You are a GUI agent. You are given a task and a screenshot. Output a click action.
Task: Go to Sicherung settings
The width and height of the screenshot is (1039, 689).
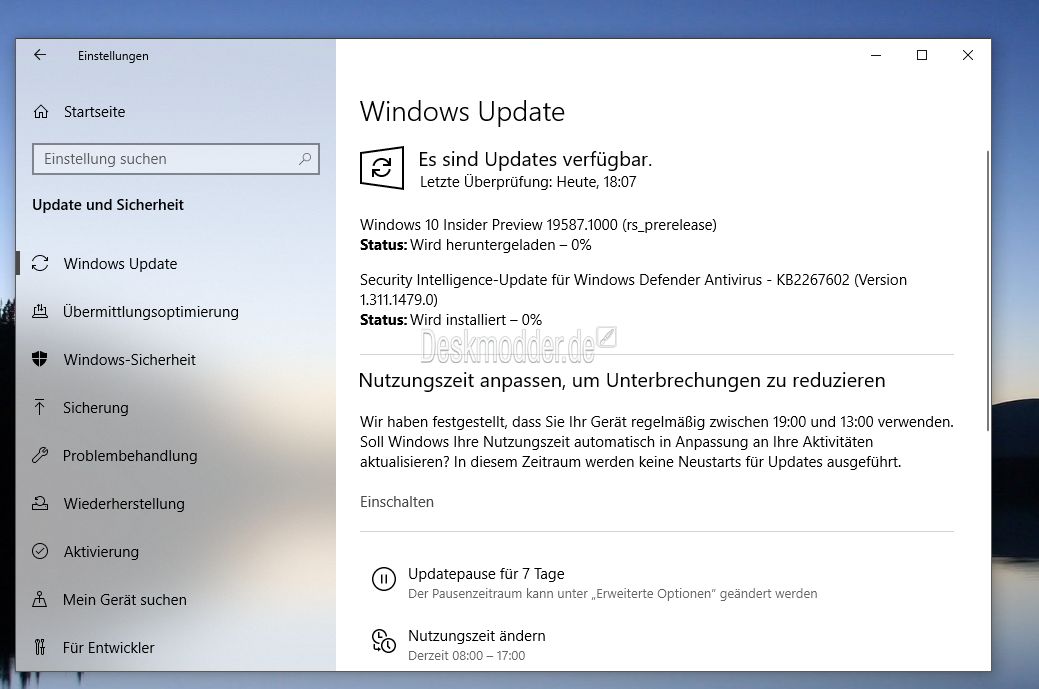point(95,407)
